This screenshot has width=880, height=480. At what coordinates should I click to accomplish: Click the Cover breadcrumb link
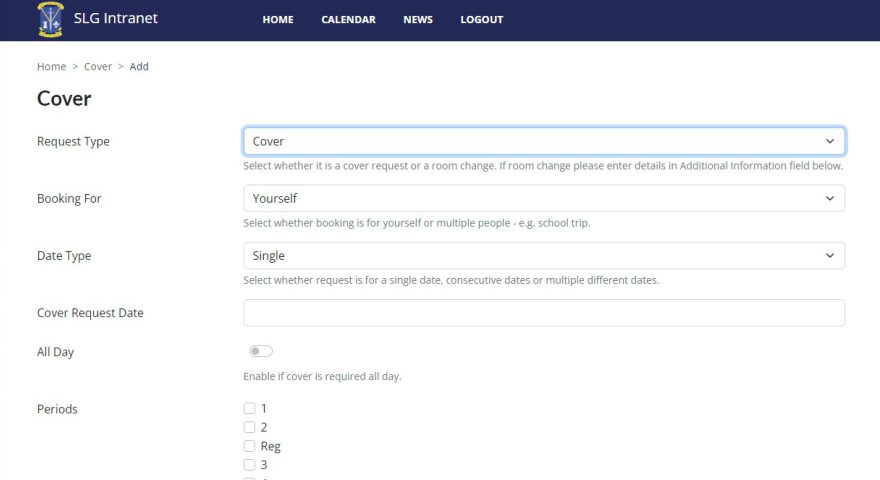click(98, 66)
